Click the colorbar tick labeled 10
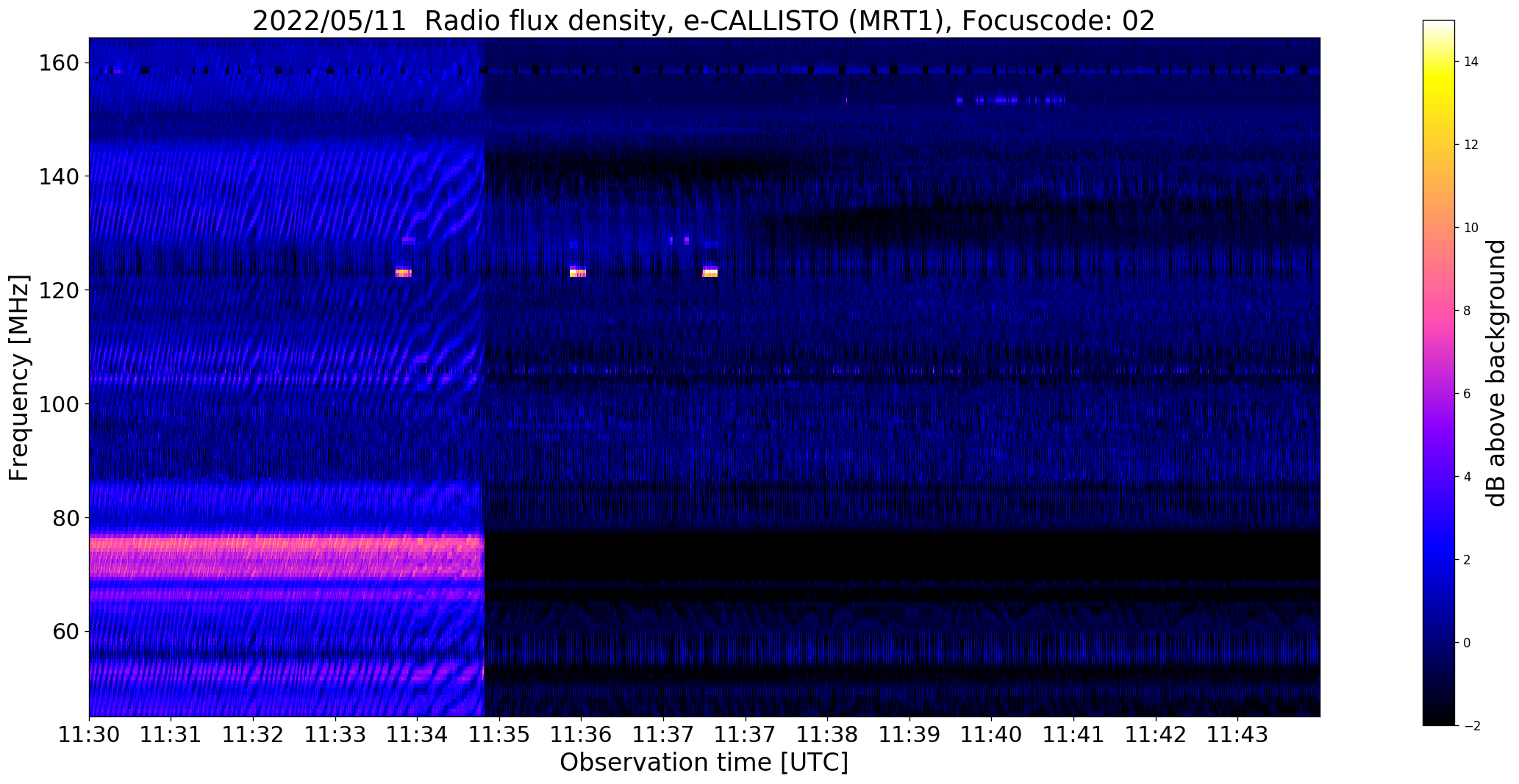 click(x=1471, y=228)
